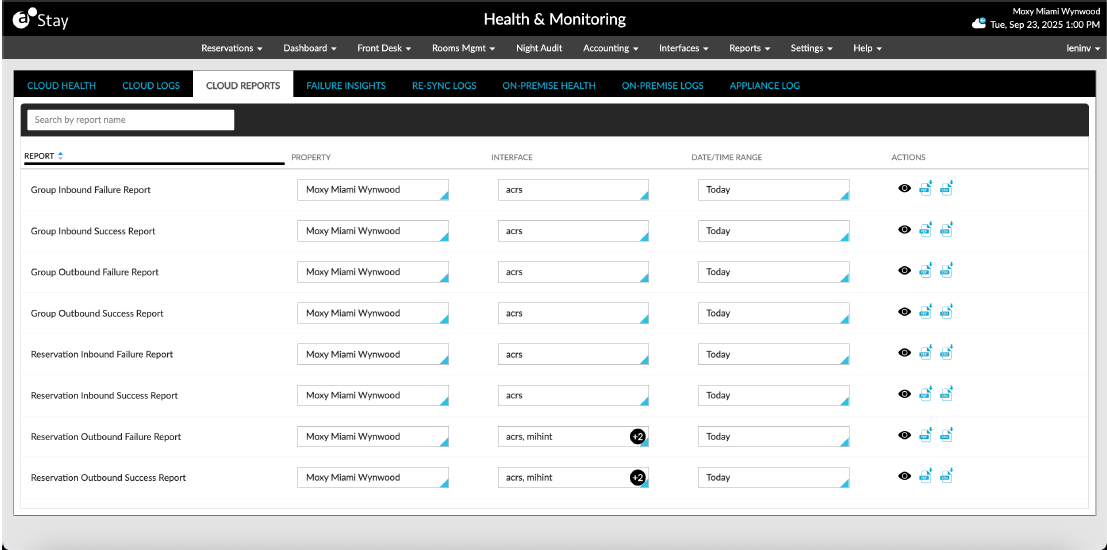Open Property dropdown for Reservation Outbound Success Report

[x=373, y=478]
